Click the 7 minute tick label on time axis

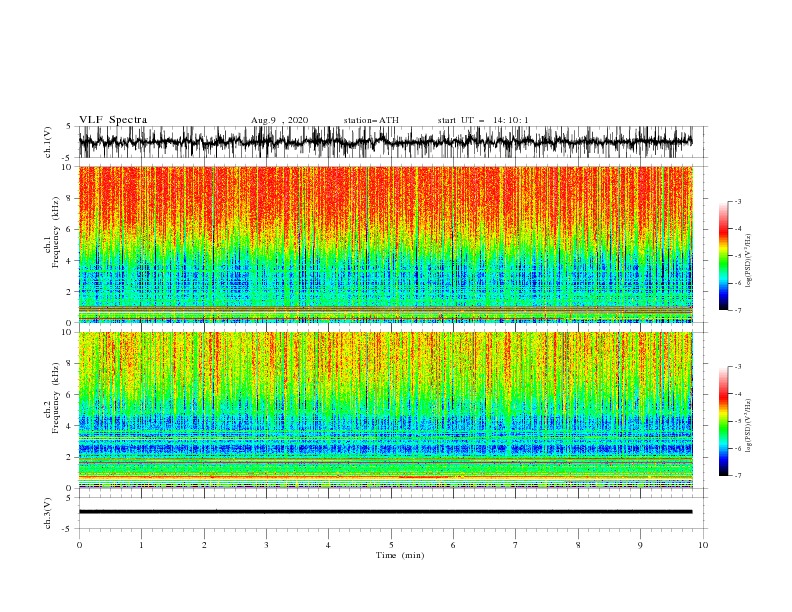[x=516, y=545]
